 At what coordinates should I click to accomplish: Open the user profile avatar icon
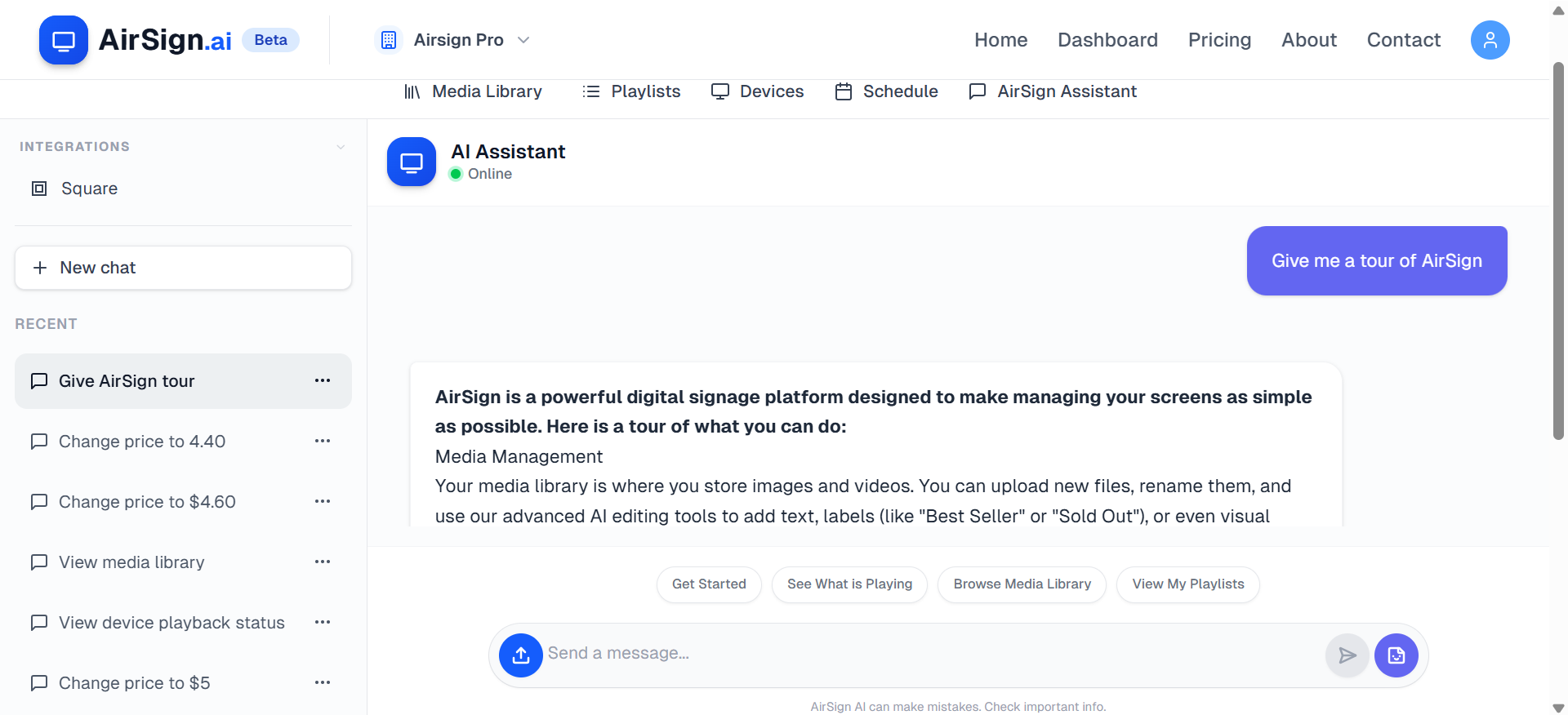pyautogui.click(x=1490, y=40)
